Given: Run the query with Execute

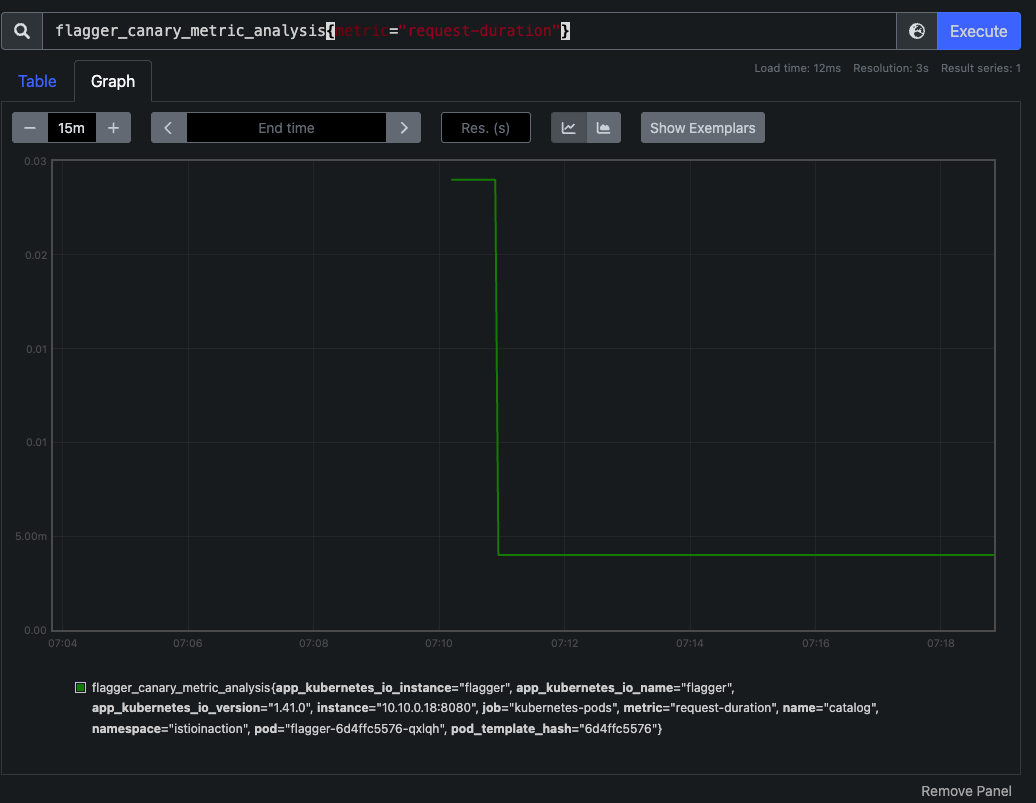Looking at the screenshot, I should click(x=979, y=31).
